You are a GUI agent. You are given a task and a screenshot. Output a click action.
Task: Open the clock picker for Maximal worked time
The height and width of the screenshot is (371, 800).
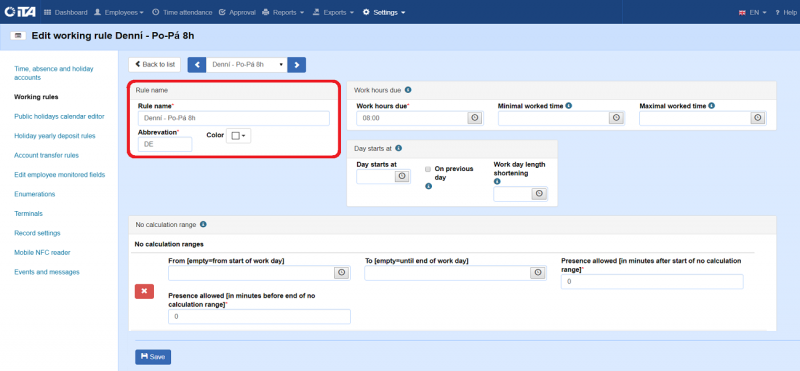[758, 118]
